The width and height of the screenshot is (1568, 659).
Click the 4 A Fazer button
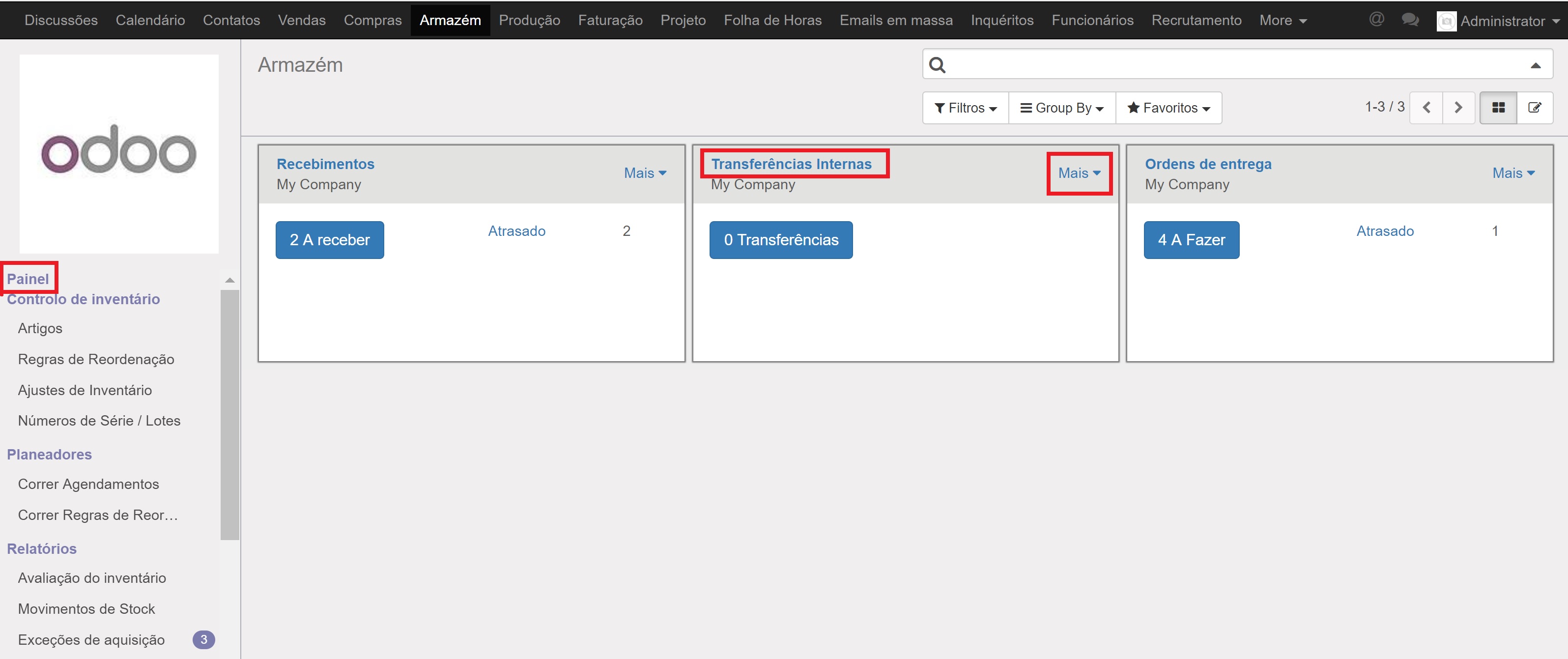click(x=1191, y=240)
